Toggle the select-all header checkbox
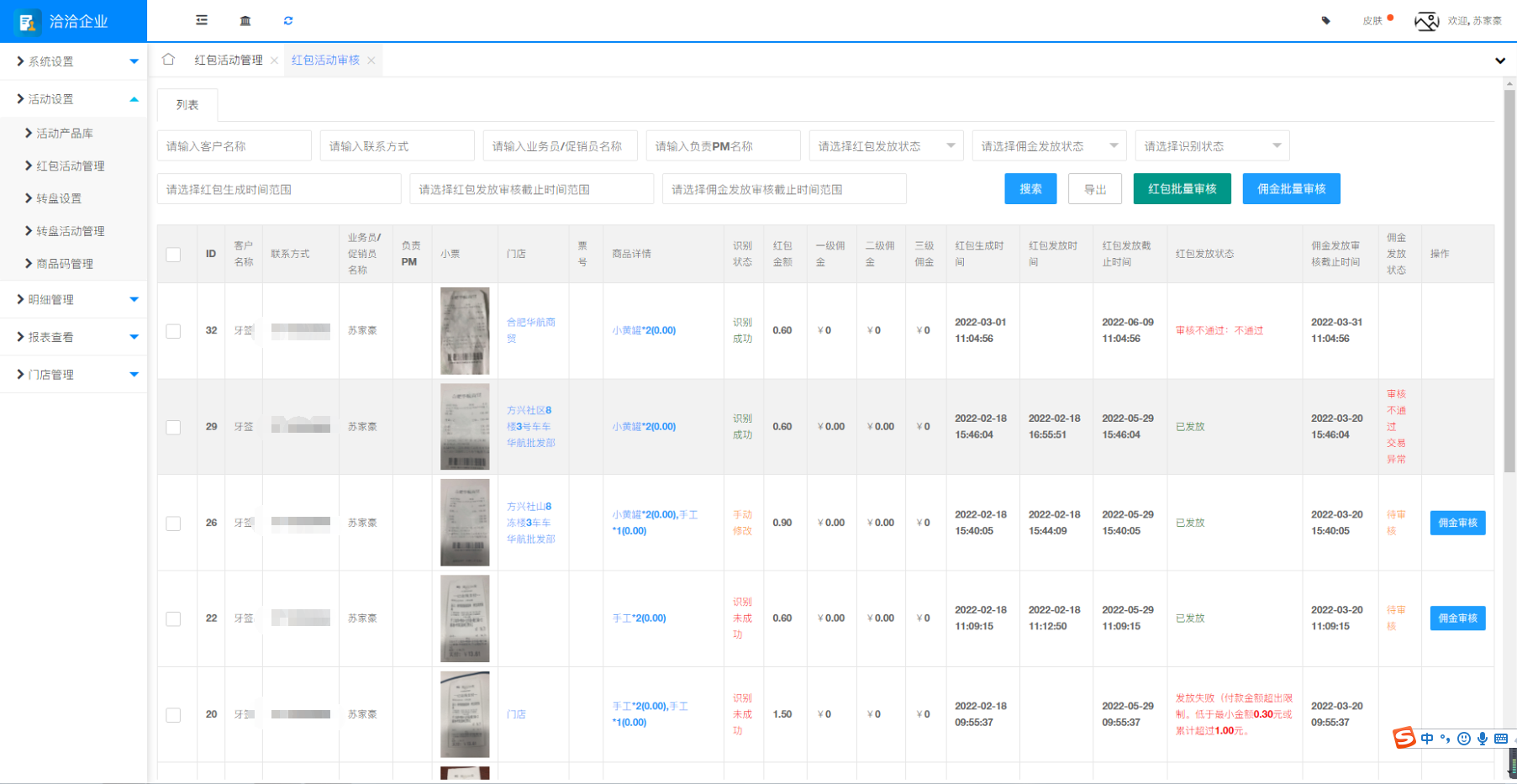Screen dimensions: 1517x784 coord(173,254)
